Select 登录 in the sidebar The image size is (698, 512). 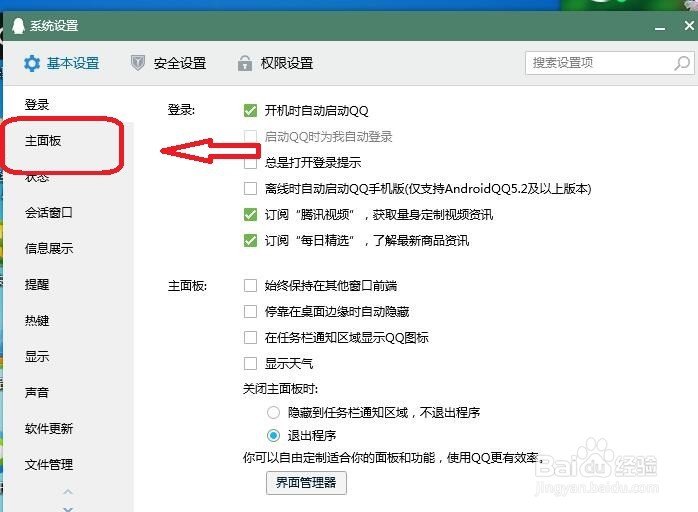tap(37, 105)
